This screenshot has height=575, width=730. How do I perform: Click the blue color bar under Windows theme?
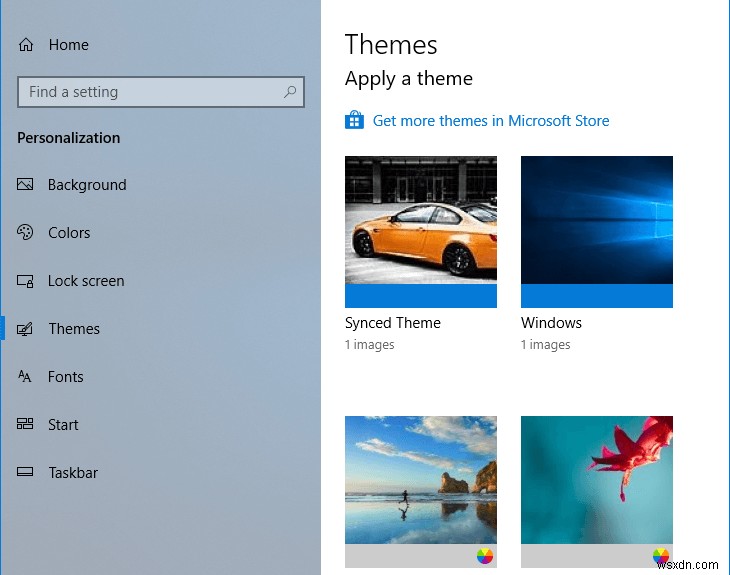597,296
